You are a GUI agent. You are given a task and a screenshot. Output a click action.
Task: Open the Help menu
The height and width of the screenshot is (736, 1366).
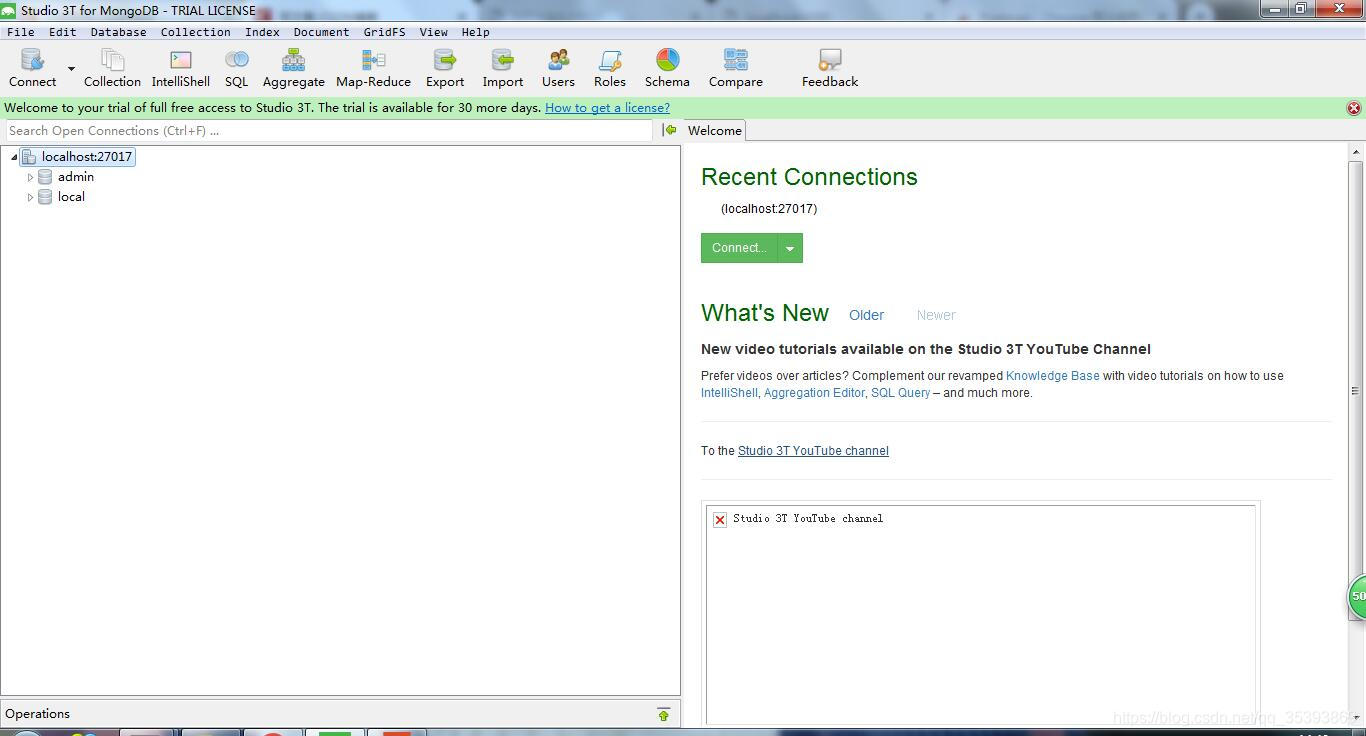tap(475, 32)
